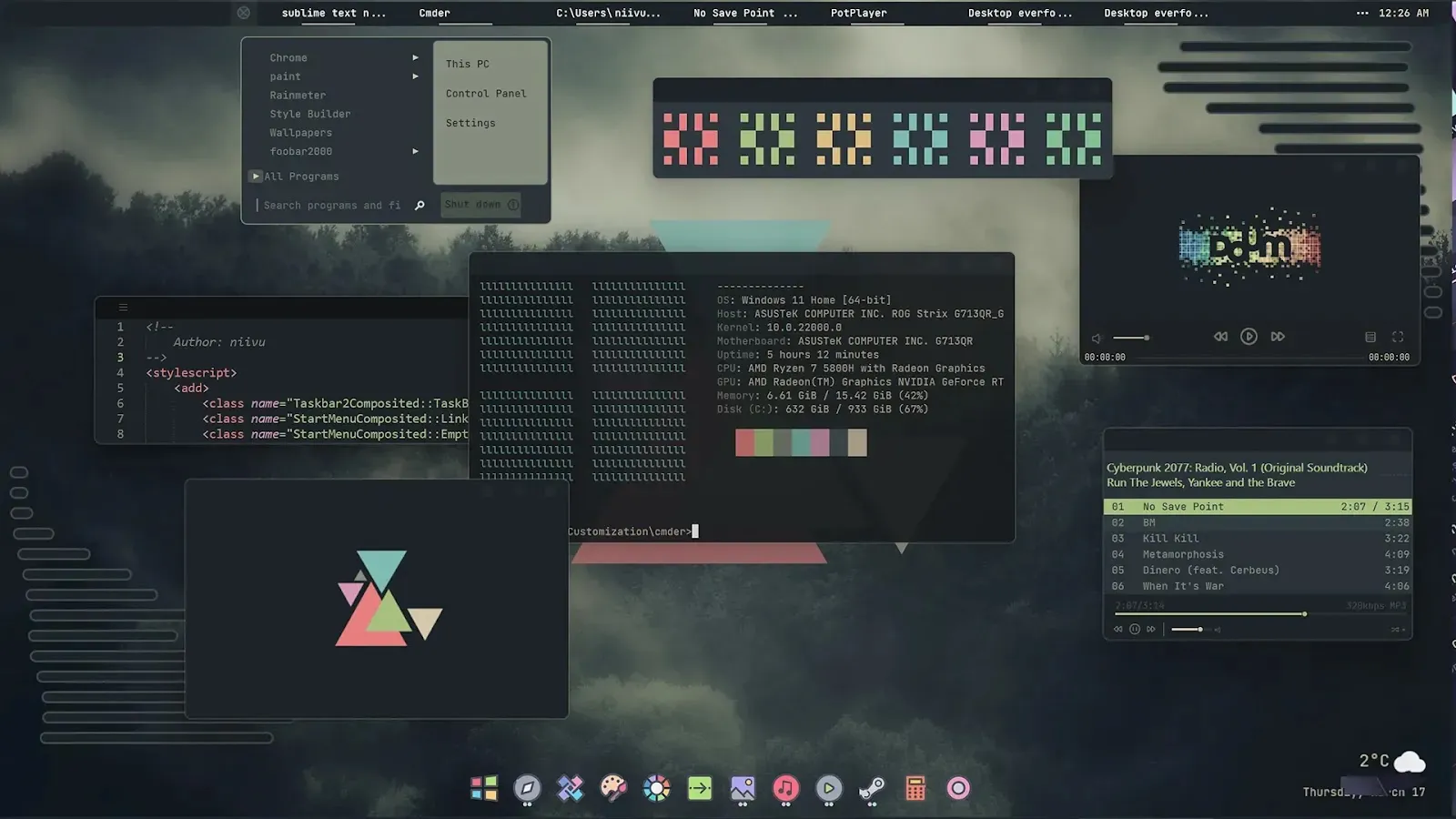Open Rainmeter from the start menu
1456x819 pixels.
[298, 95]
